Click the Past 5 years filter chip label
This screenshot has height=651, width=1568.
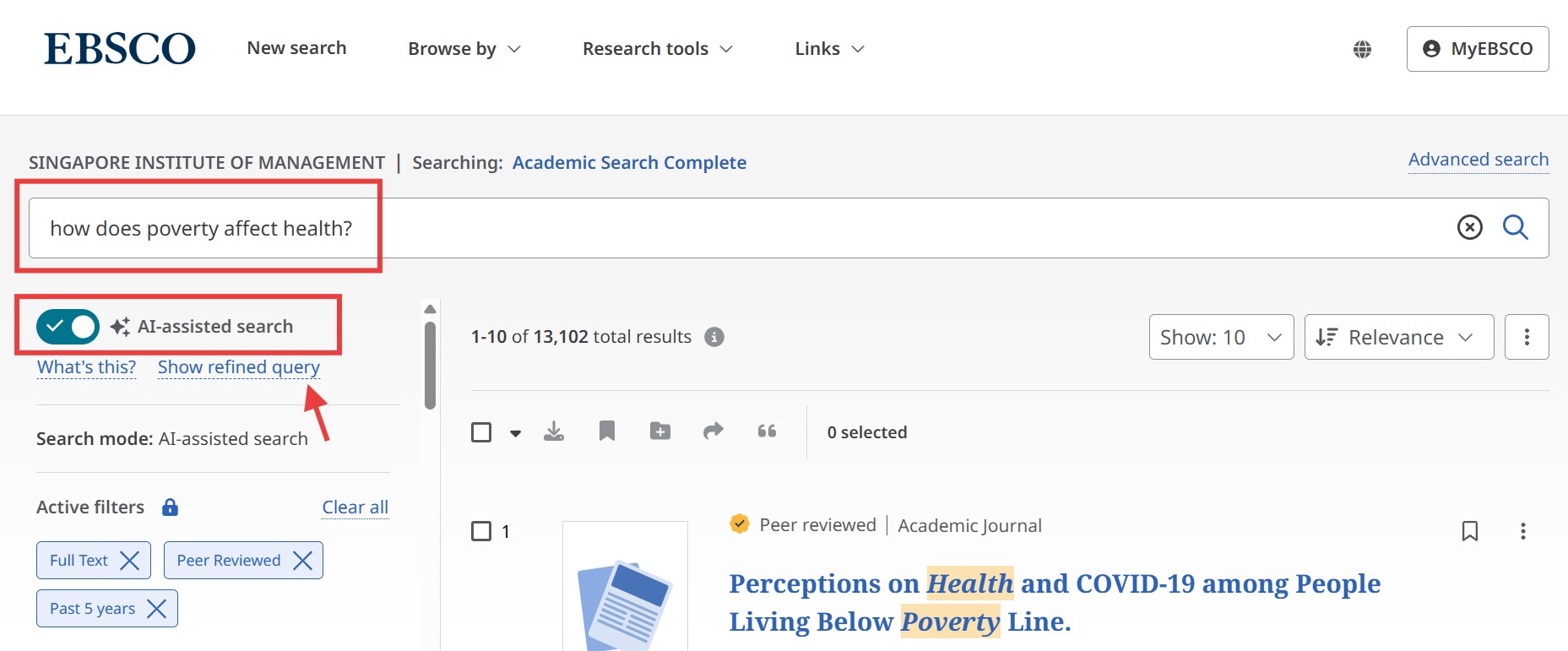[92, 609]
